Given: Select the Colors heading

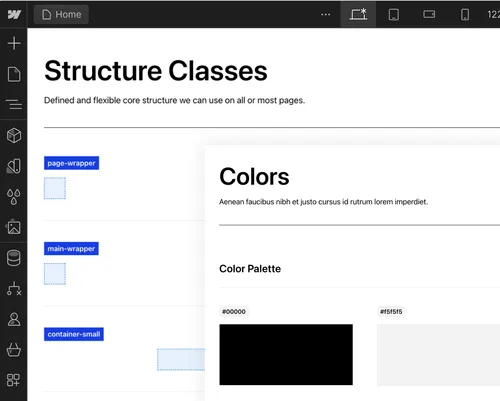Looking at the screenshot, I should point(254,177).
